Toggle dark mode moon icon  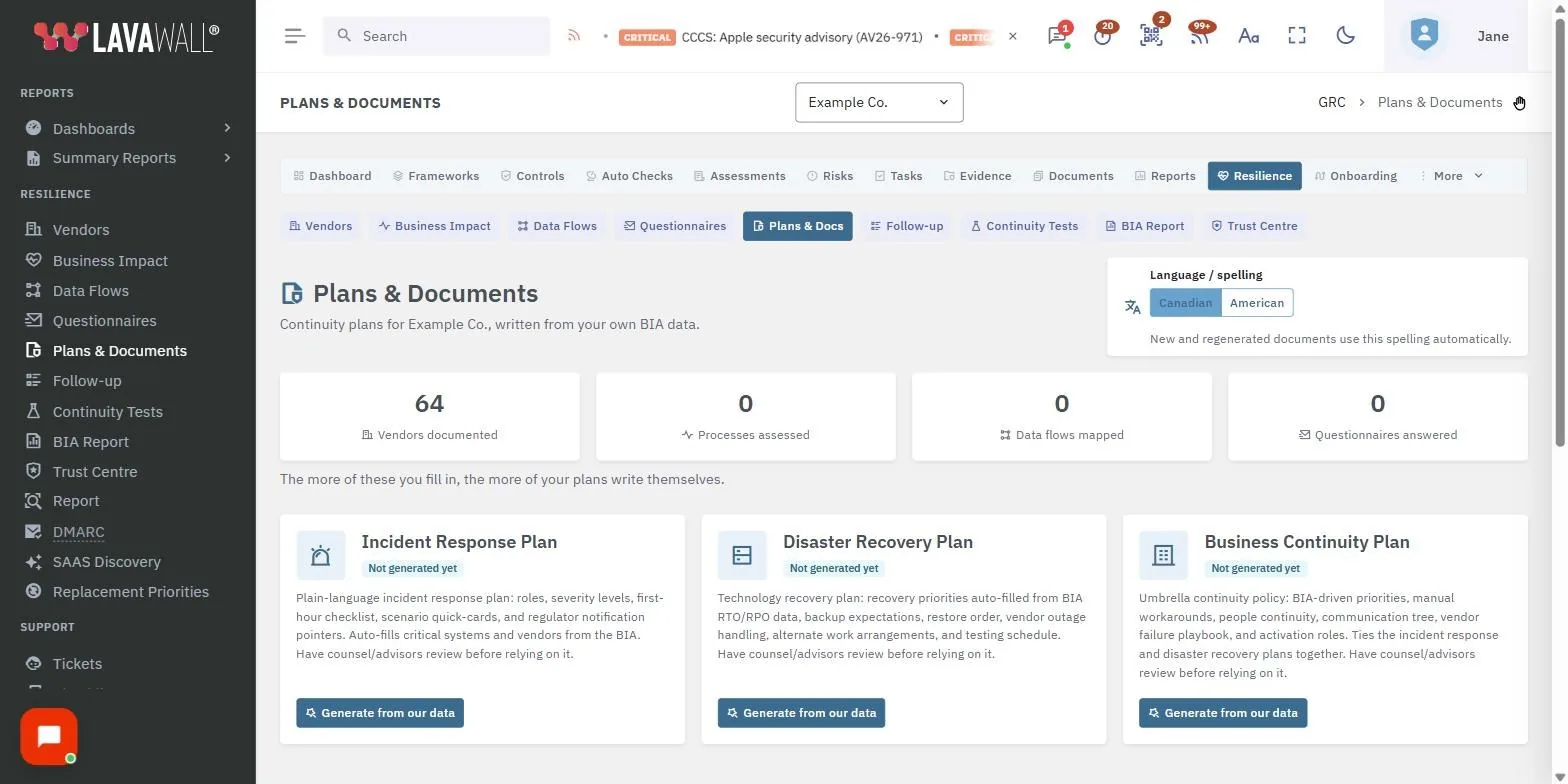coord(1346,36)
